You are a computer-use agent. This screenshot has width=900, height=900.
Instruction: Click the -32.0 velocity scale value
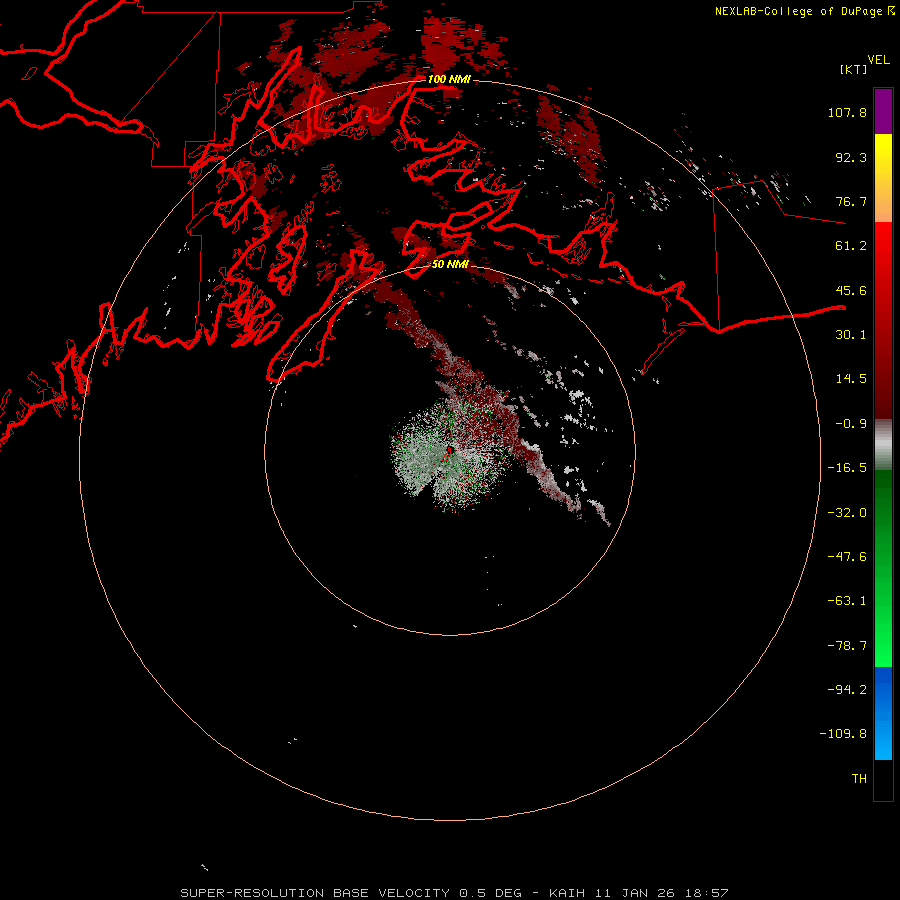847,513
